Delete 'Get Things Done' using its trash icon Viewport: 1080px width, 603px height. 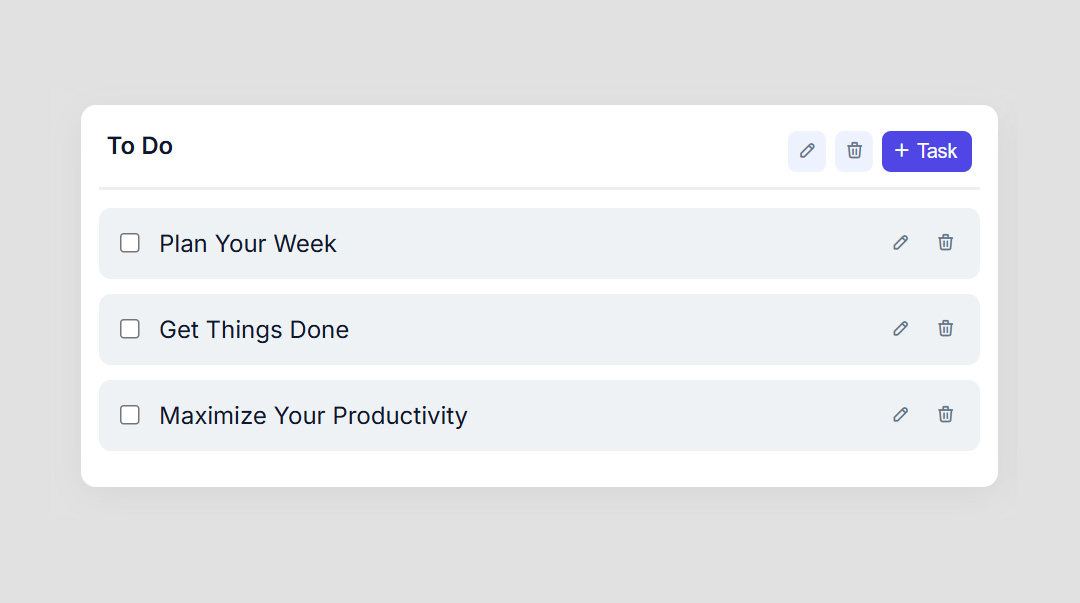945,329
